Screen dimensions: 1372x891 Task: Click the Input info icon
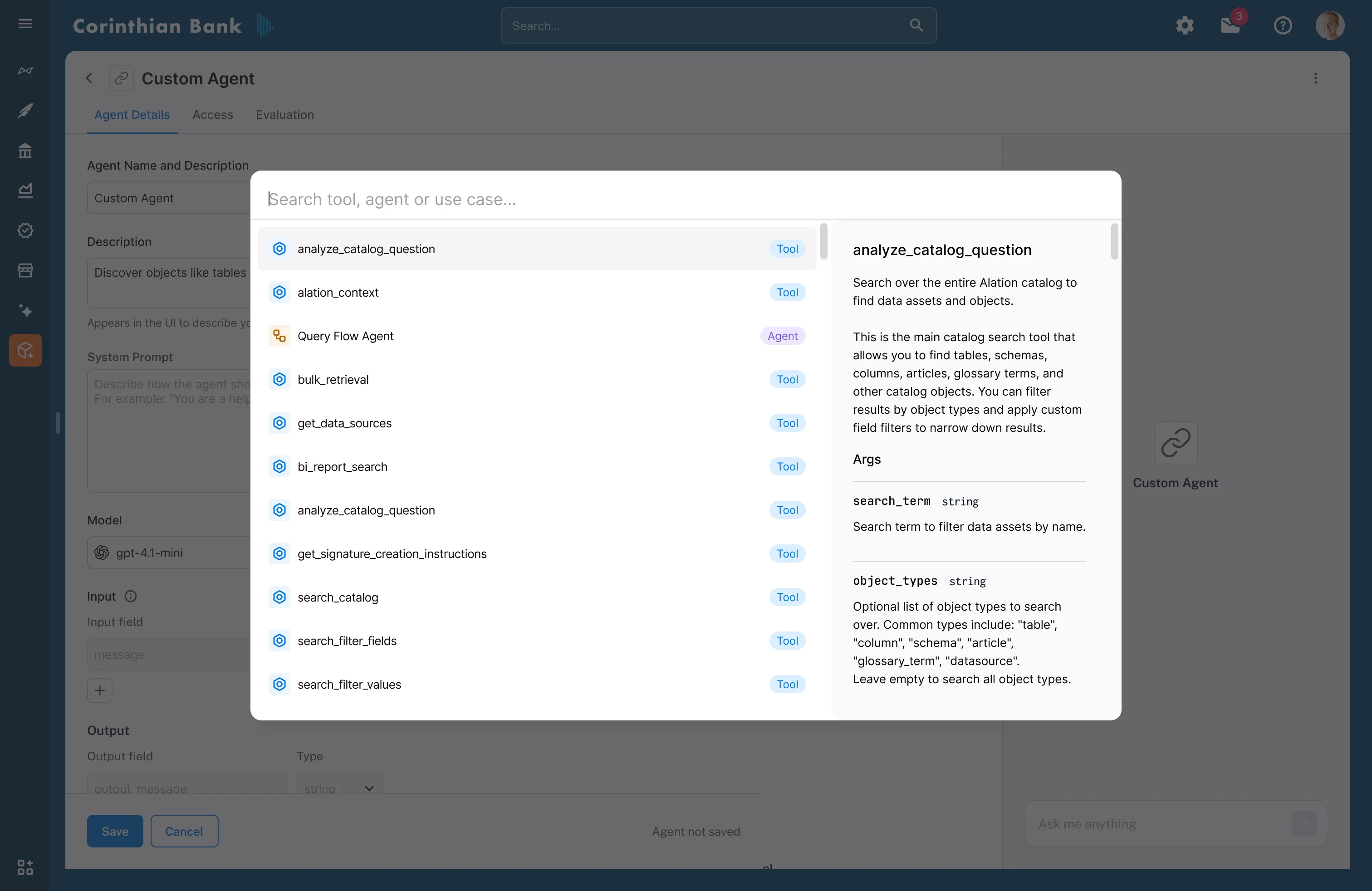coord(131,597)
